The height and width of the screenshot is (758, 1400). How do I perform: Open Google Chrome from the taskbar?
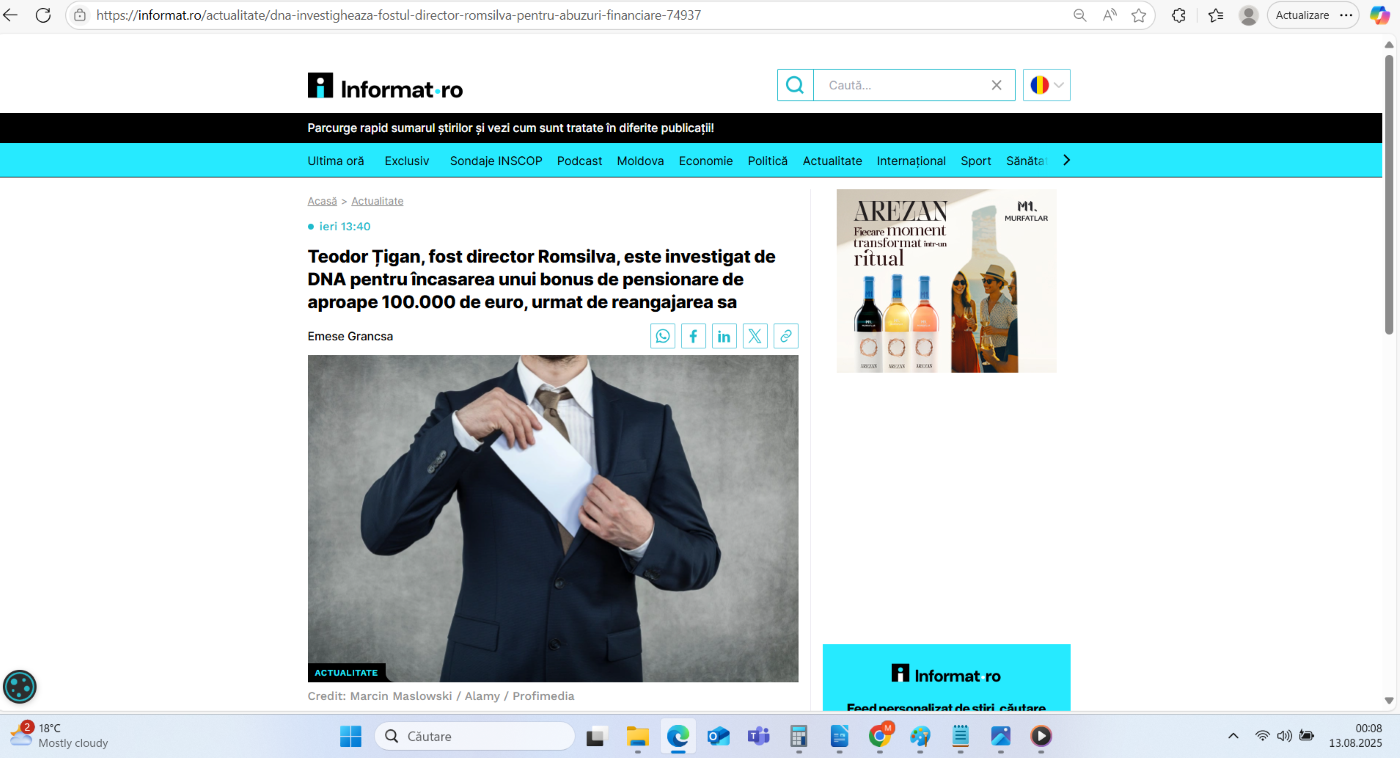click(879, 737)
